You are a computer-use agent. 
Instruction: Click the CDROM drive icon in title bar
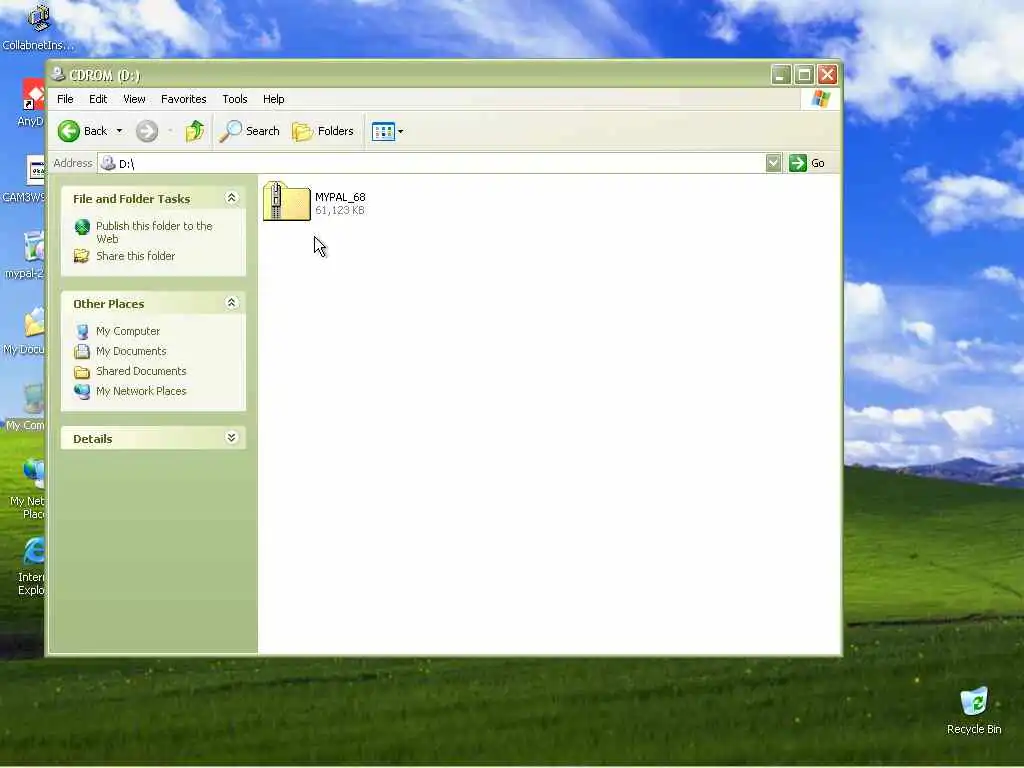58,74
